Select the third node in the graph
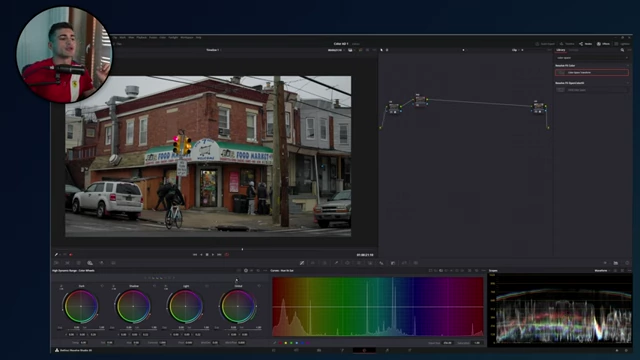 click(539, 107)
